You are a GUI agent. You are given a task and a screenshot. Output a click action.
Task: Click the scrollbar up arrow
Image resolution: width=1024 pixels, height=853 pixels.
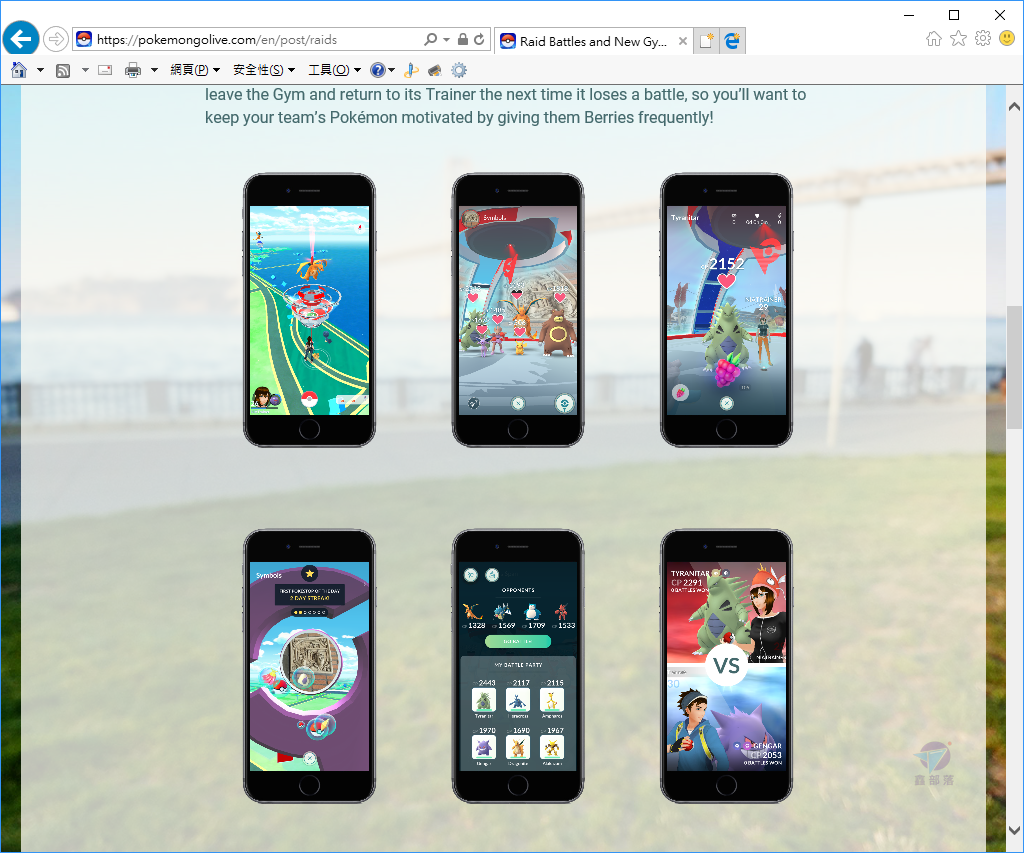[x=1014, y=106]
